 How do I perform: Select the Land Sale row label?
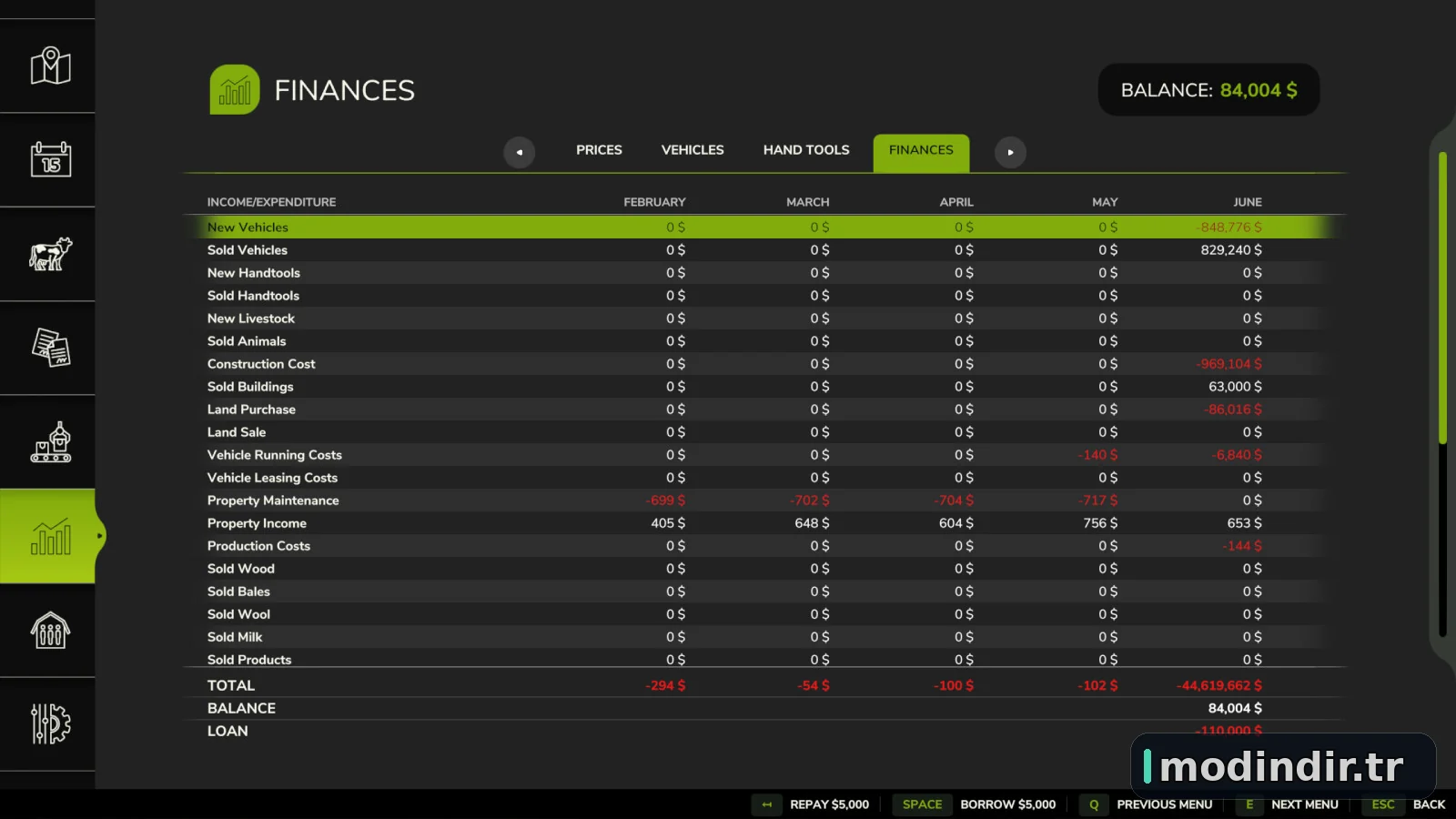click(x=237, y=432)
